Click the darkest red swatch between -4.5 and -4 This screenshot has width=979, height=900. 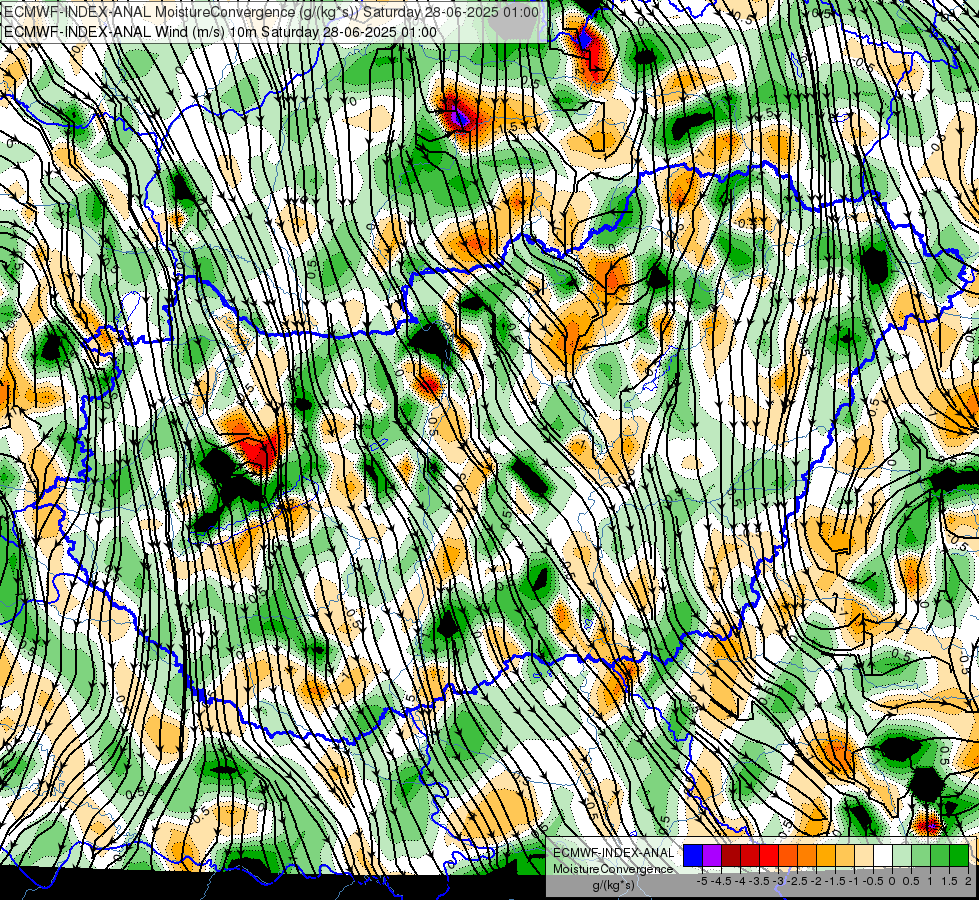click(731, 856)
